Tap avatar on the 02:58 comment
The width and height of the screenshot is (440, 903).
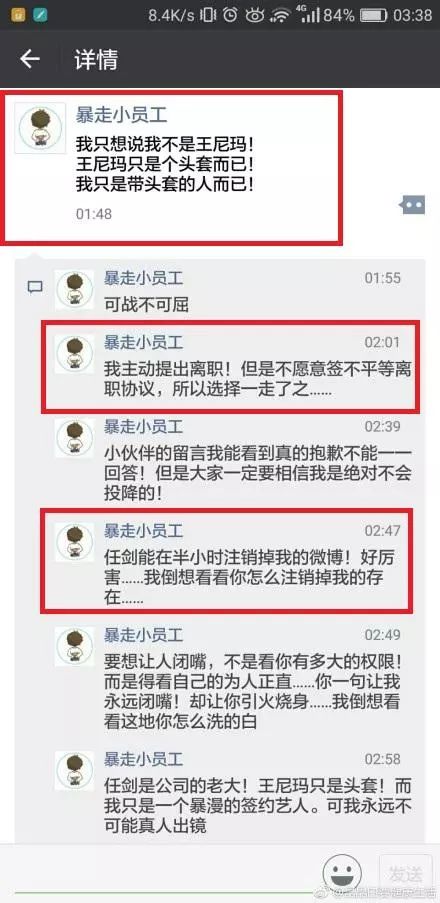pos(74,771)
